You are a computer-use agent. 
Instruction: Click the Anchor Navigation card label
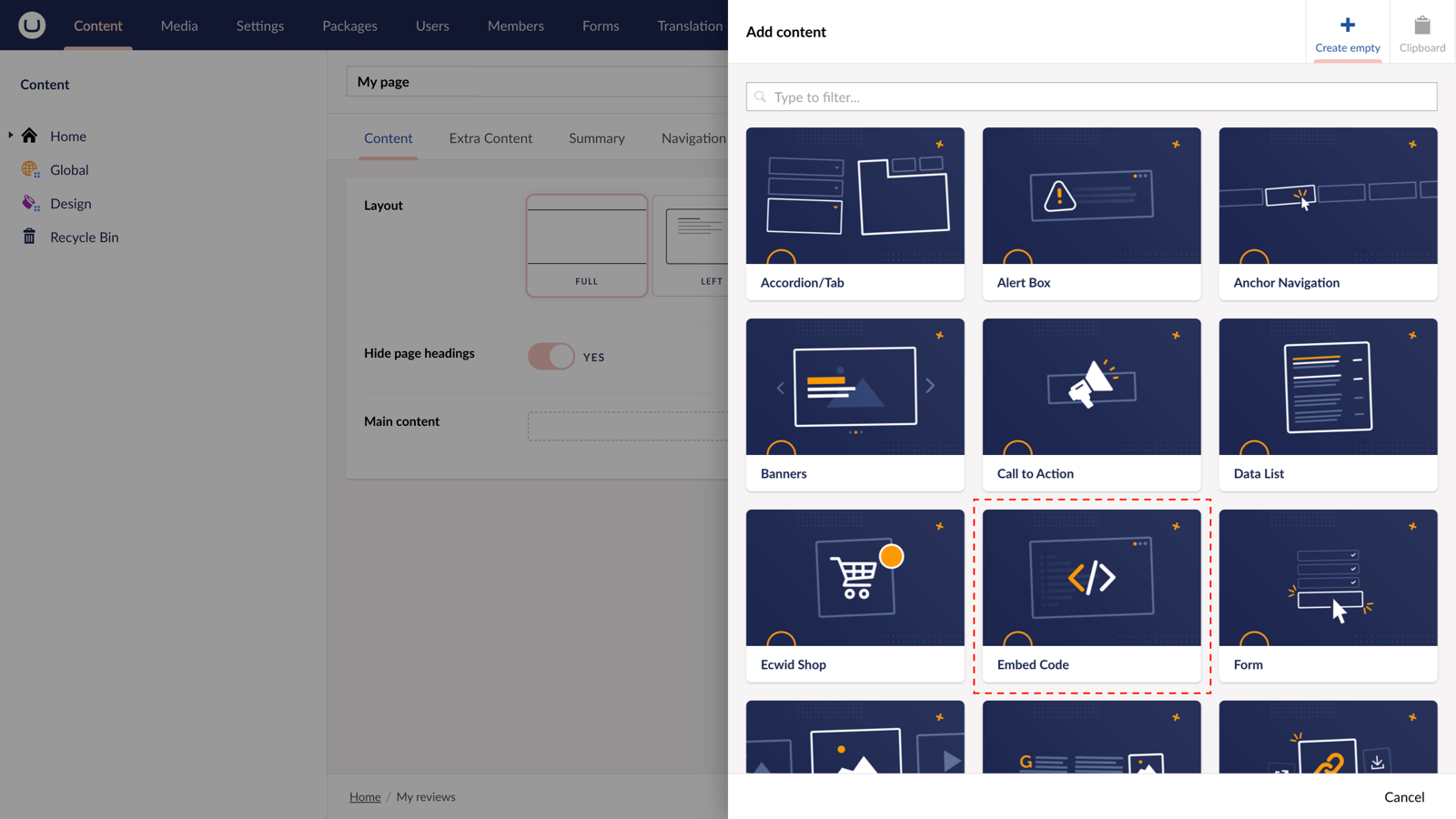coord(1287,282)
